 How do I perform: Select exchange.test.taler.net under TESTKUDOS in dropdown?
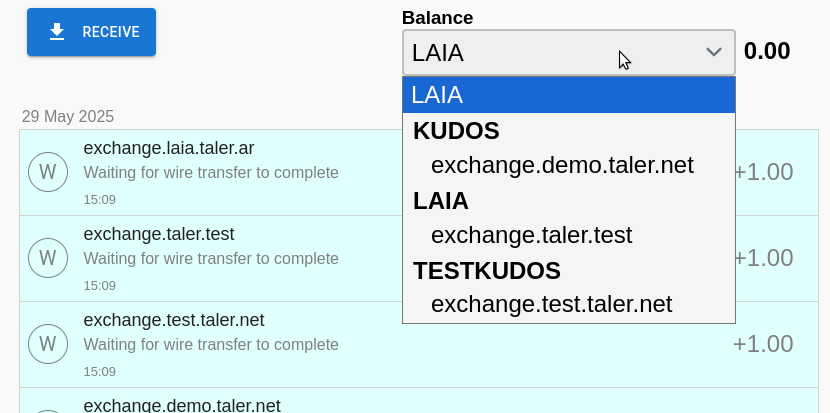[x=551, y=304]
